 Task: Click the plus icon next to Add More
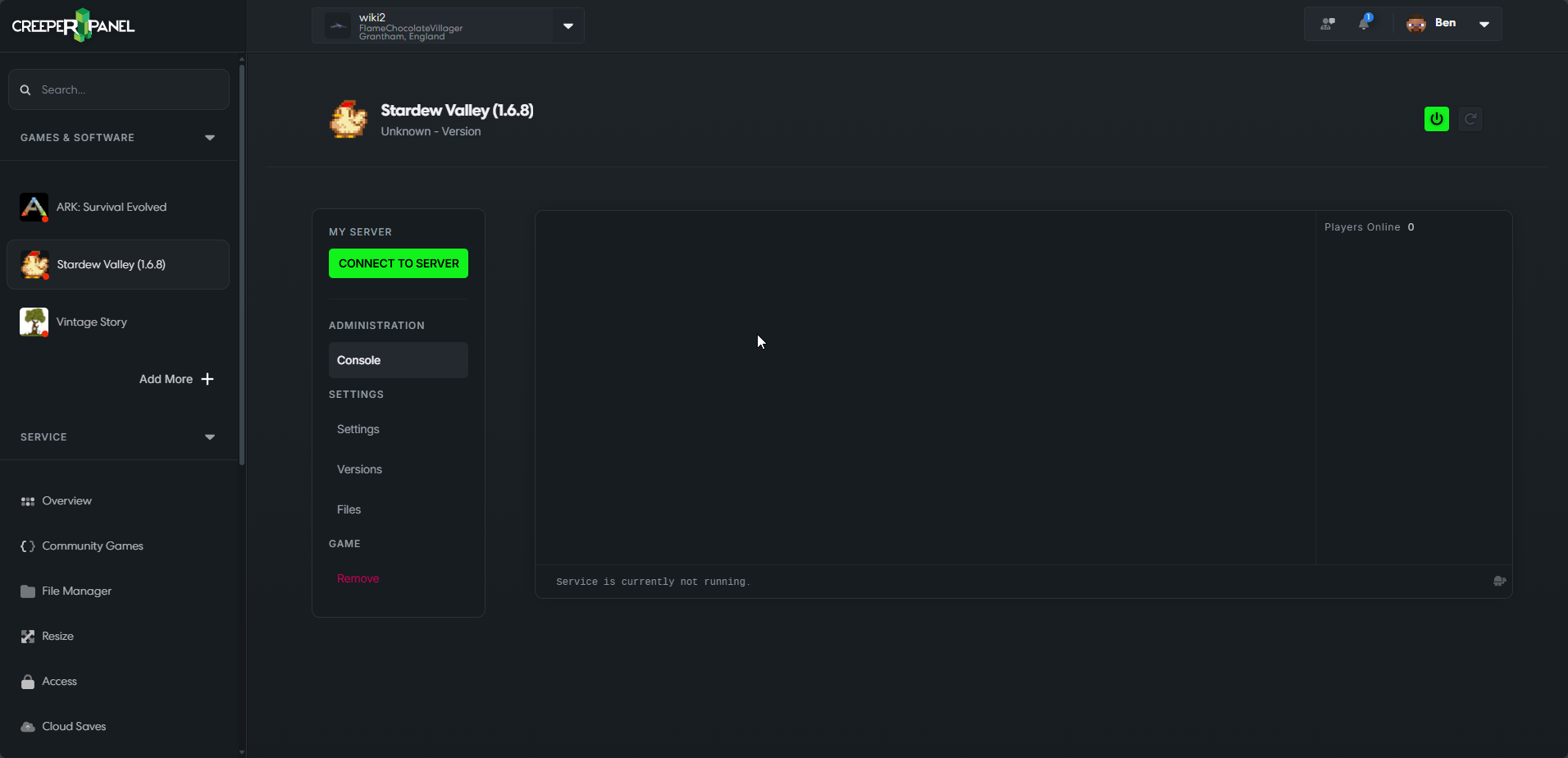pos(207,379)
